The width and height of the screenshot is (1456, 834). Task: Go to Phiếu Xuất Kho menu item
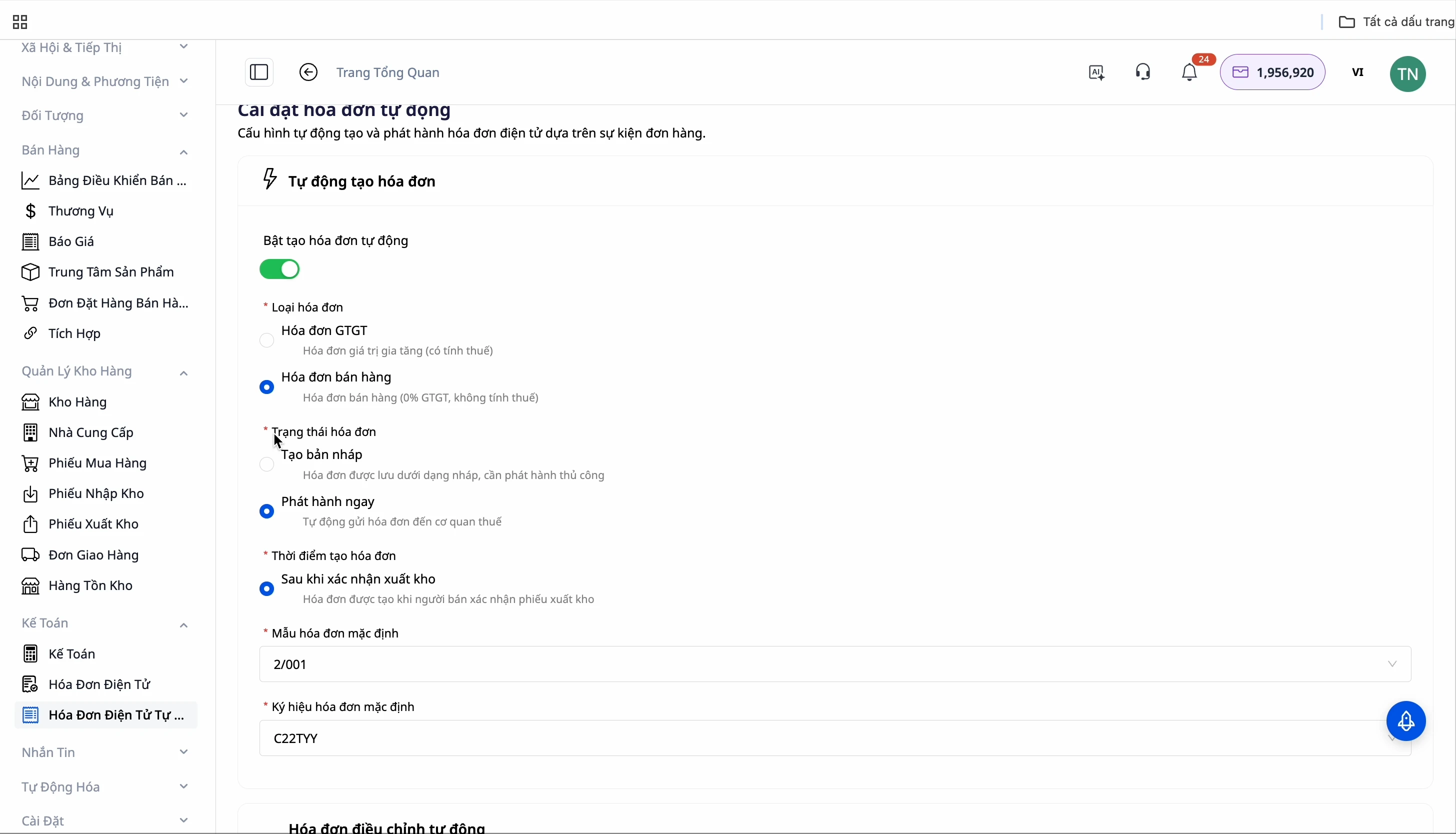point(94,524)
